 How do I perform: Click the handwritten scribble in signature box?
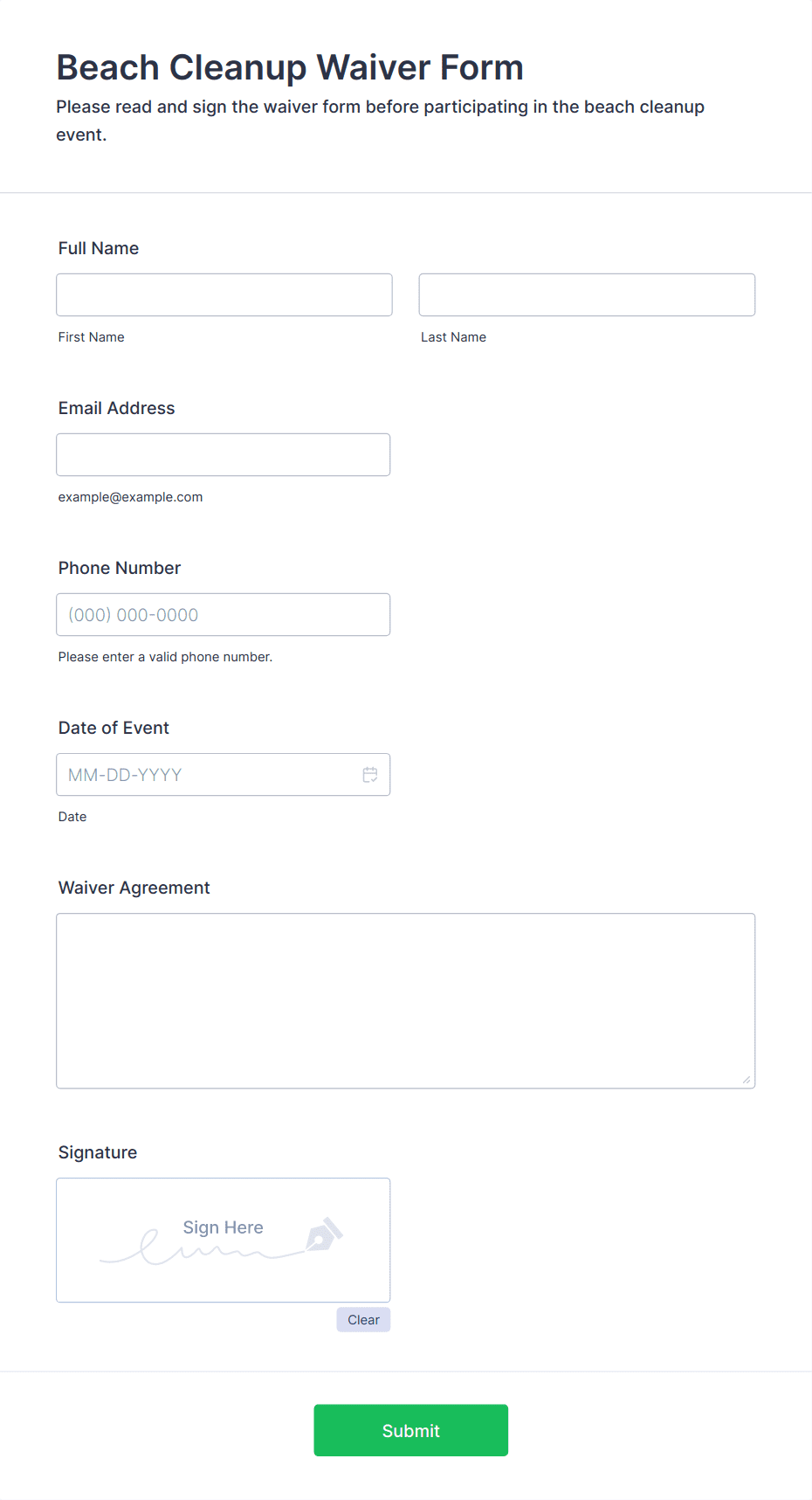[x=203, y=1248]
